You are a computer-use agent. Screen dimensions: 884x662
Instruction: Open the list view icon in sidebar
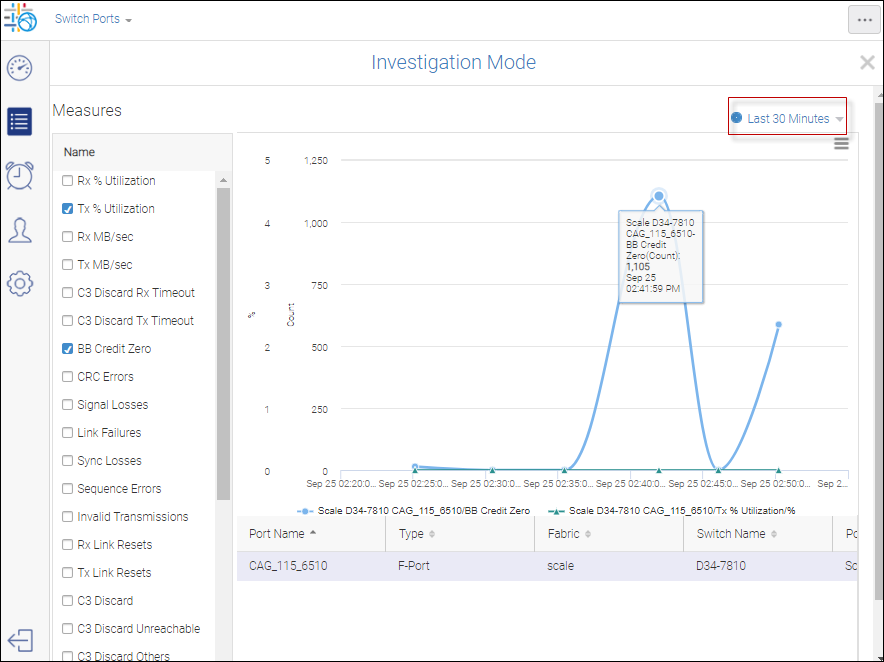coord(20,121)
